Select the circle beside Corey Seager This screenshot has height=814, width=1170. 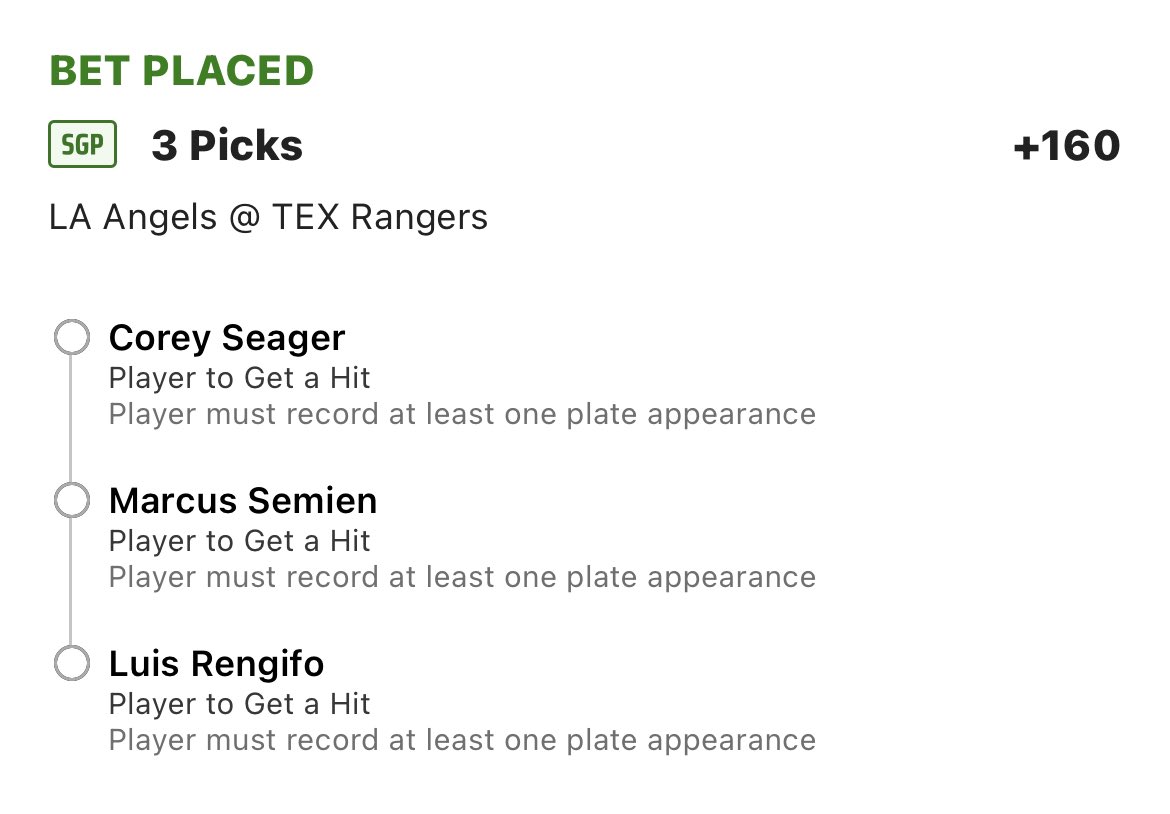[72, 337]
